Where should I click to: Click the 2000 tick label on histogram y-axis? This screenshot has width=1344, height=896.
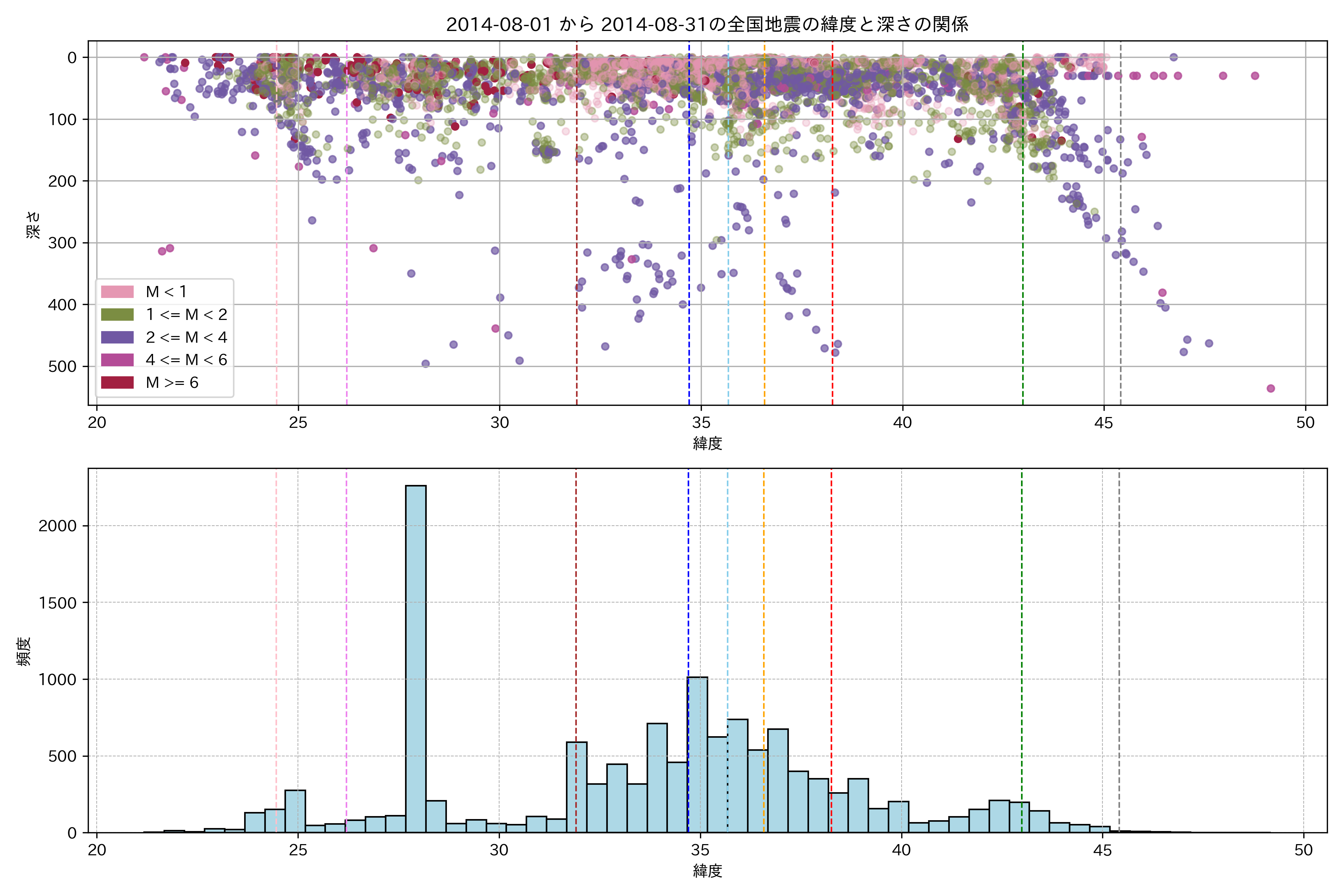(57, 526)
